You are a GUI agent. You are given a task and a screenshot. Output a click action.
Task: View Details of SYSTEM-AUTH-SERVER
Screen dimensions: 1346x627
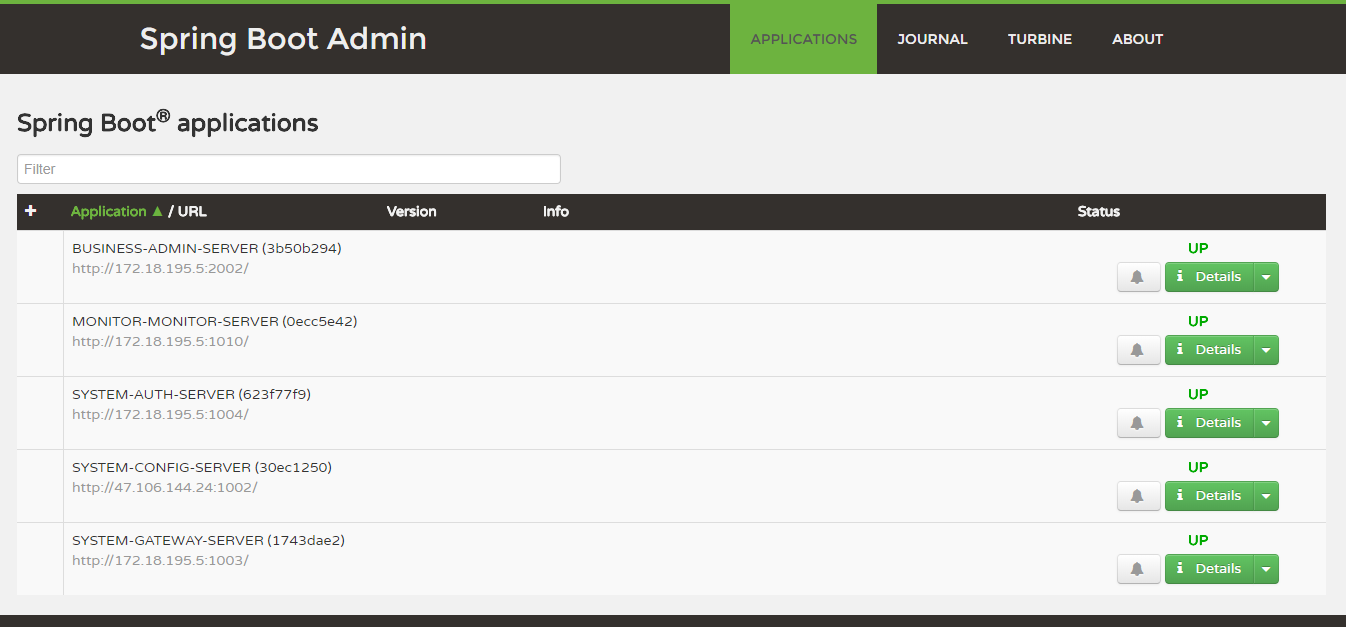coord(1209,423)
